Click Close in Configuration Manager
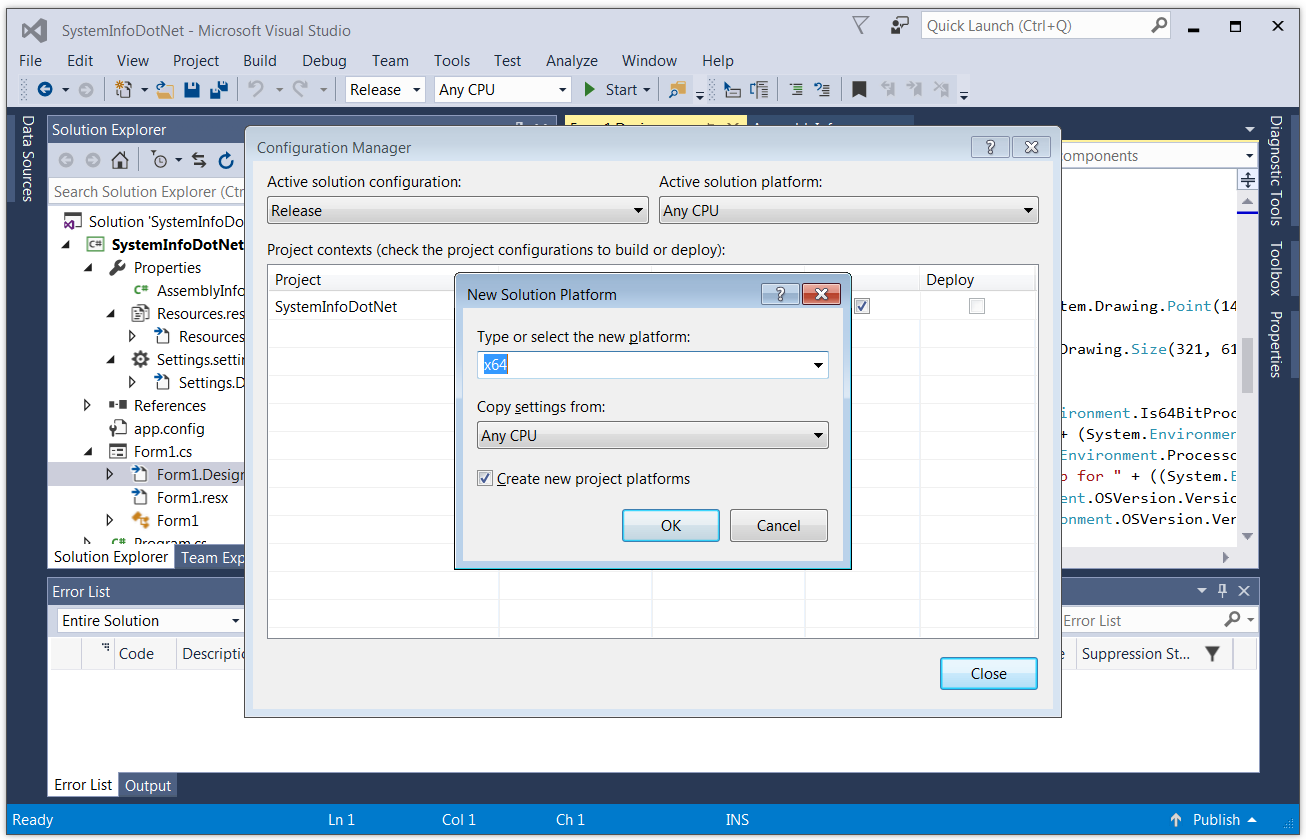The height and width of the screenshot is (840, 1306). pyautogui.click(x=989, y=674)
